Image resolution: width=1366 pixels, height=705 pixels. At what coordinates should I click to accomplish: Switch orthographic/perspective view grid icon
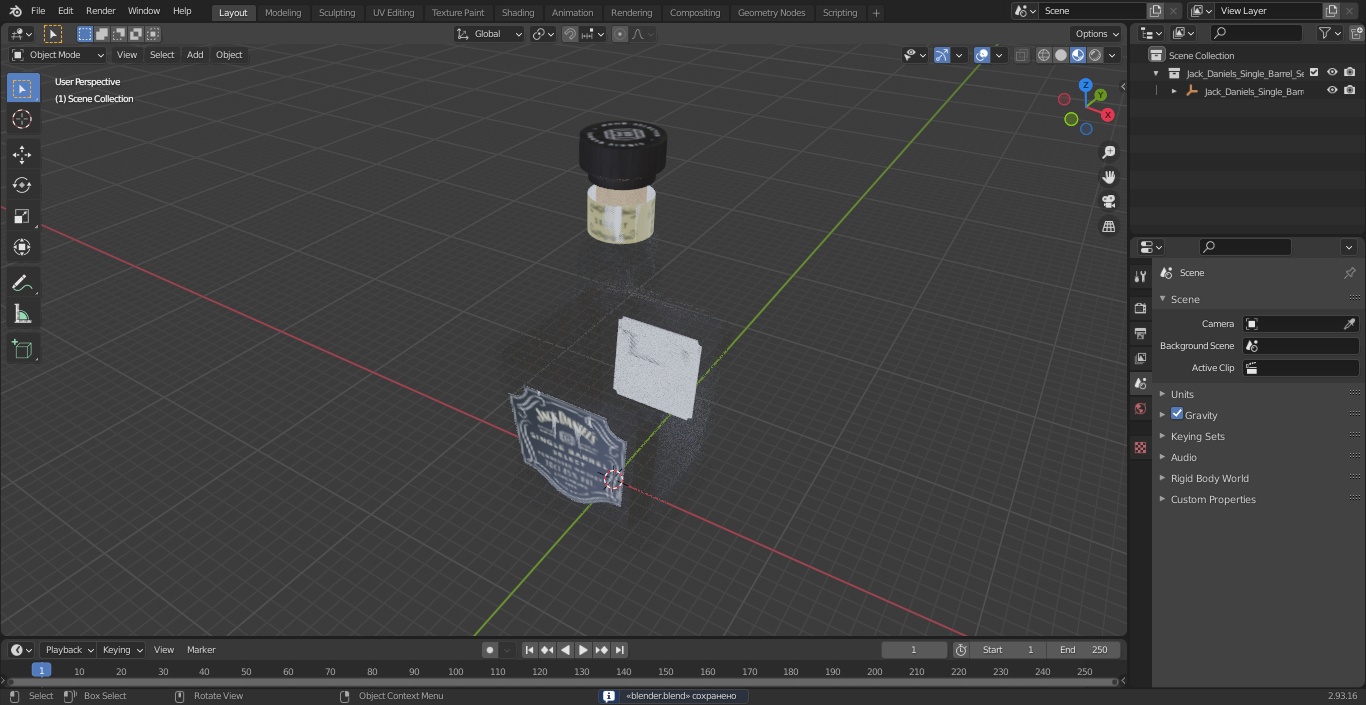click(1109, 227)
